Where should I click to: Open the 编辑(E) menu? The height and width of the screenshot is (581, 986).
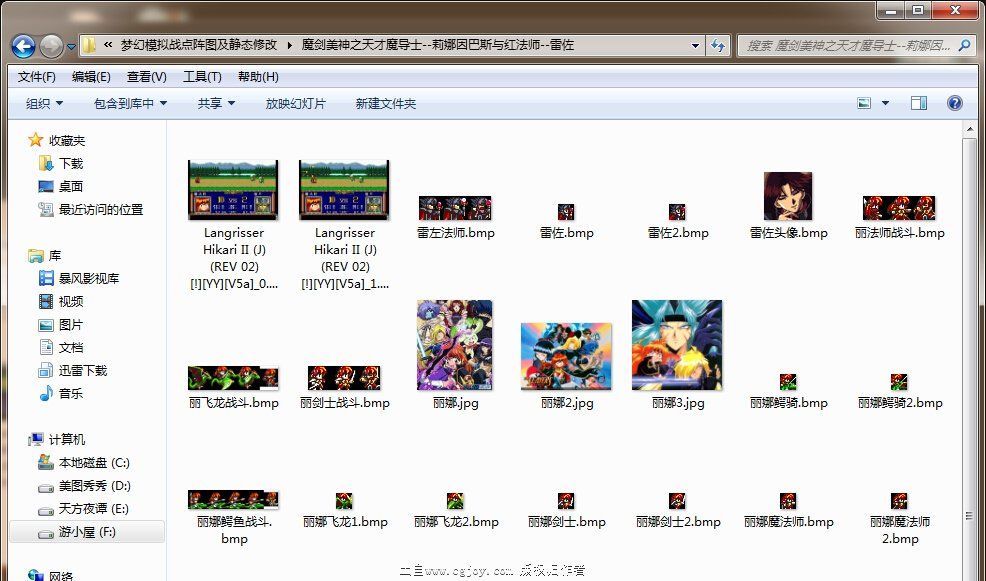[x=91, y=77]
